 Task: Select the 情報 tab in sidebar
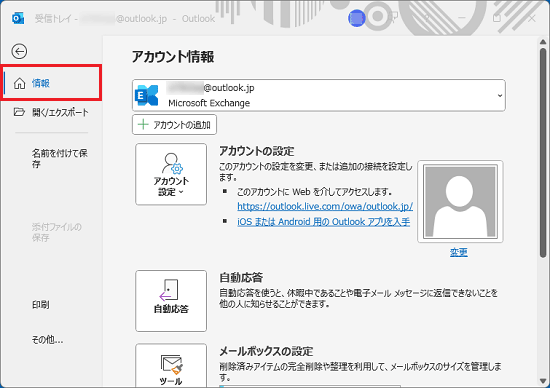[x=51, y=83]
